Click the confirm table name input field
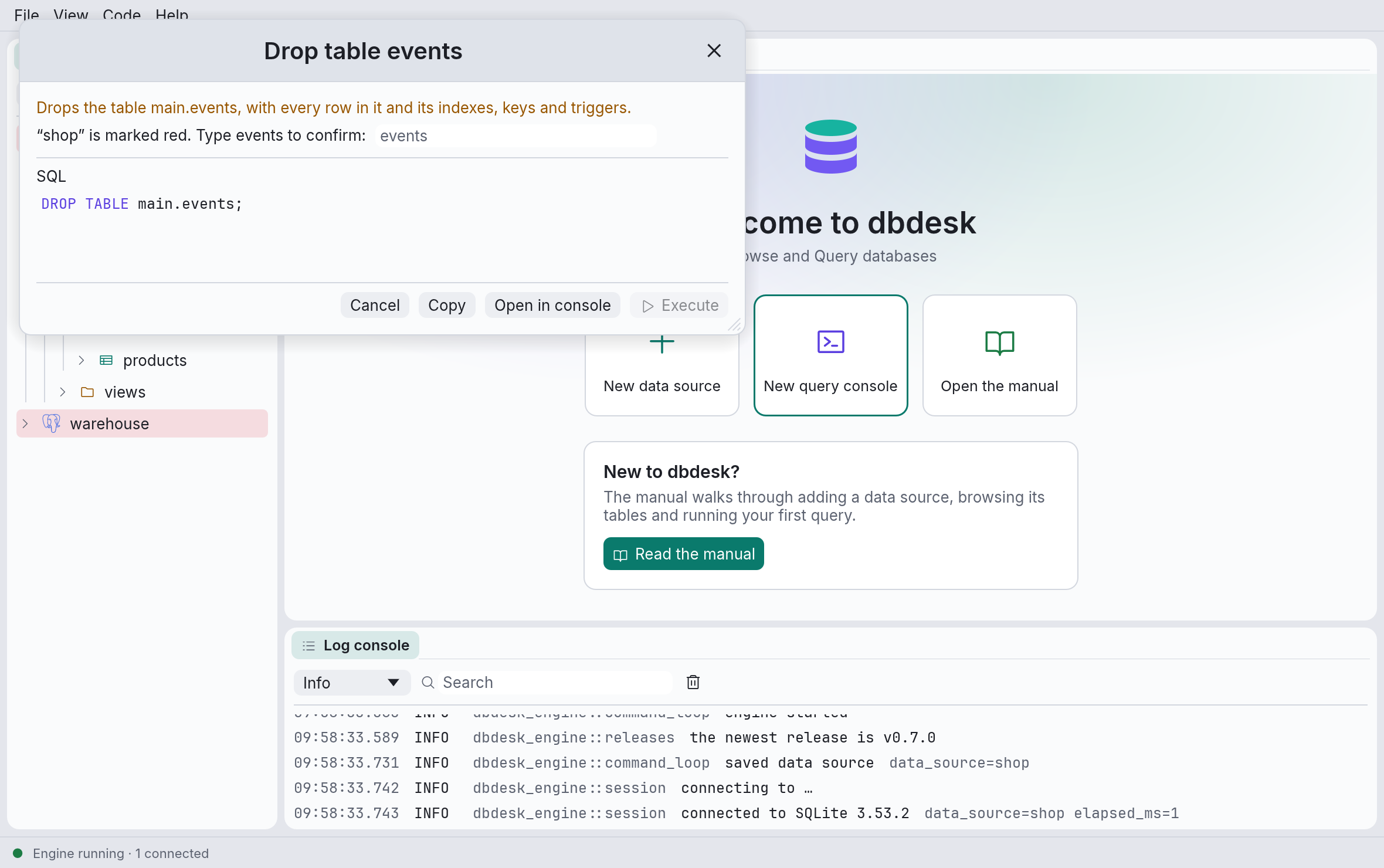 tap(516, 136)
